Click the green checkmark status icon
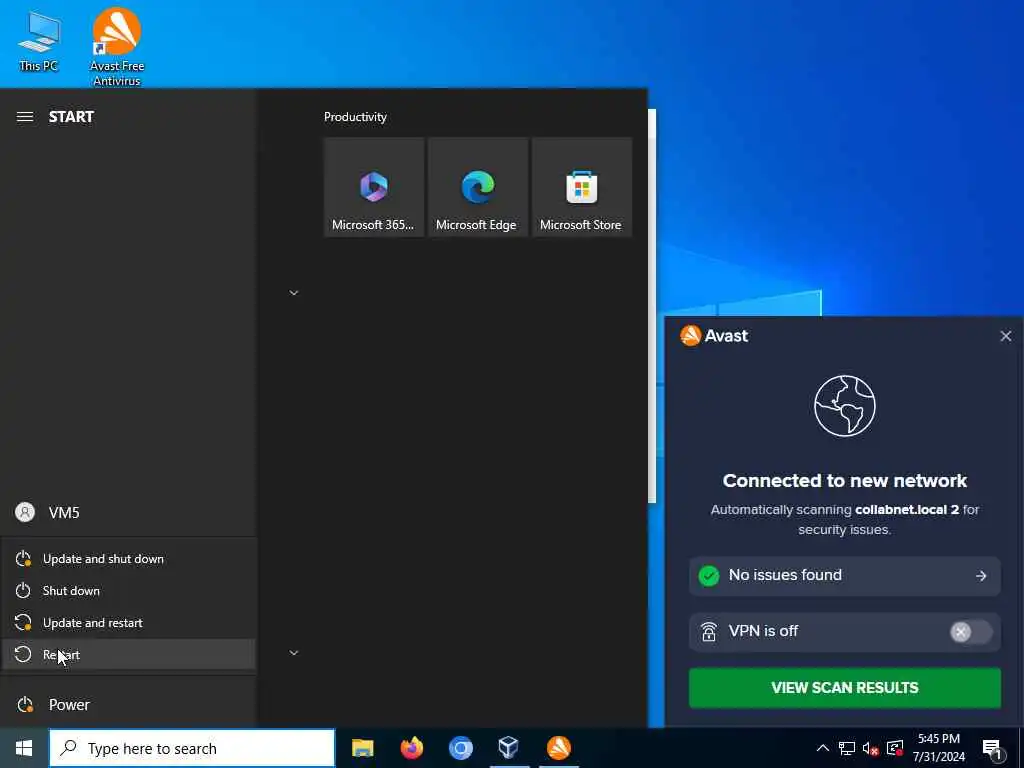The image size is (1024, 768). point(709,575)
